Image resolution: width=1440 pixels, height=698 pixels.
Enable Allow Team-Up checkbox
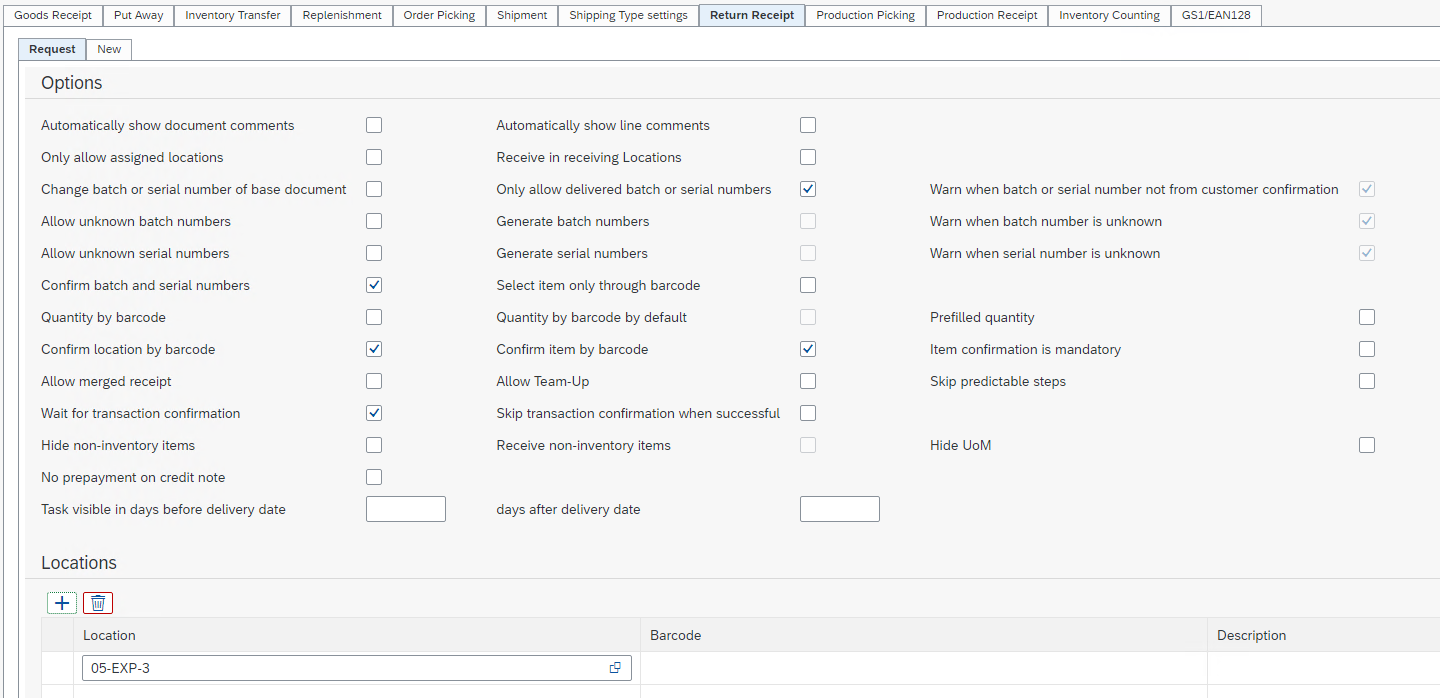(x=808, y=381)
